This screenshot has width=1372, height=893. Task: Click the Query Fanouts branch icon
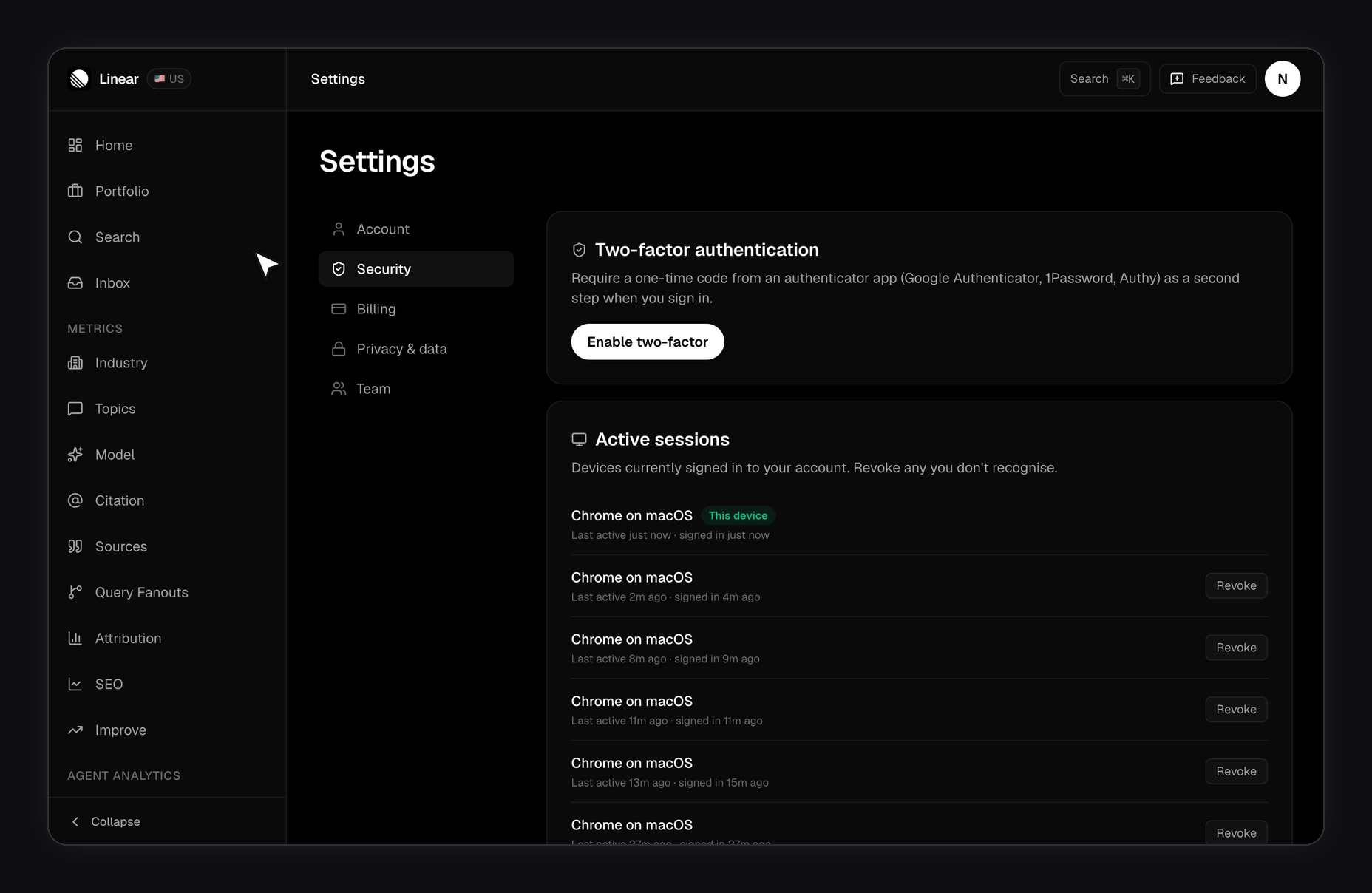point(75,592)
